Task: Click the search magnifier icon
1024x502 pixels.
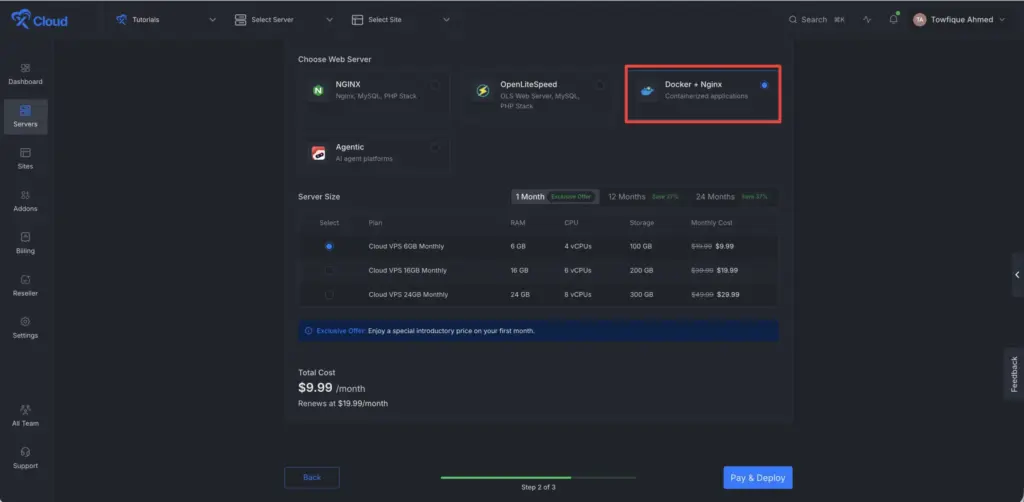Action: [x=793, y=20]
